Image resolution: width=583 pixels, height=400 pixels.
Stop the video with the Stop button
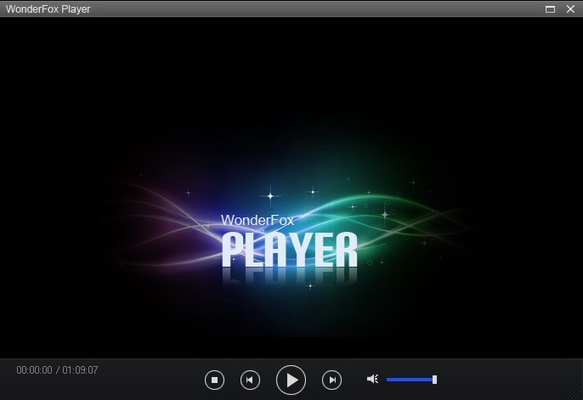click(215, 380)
